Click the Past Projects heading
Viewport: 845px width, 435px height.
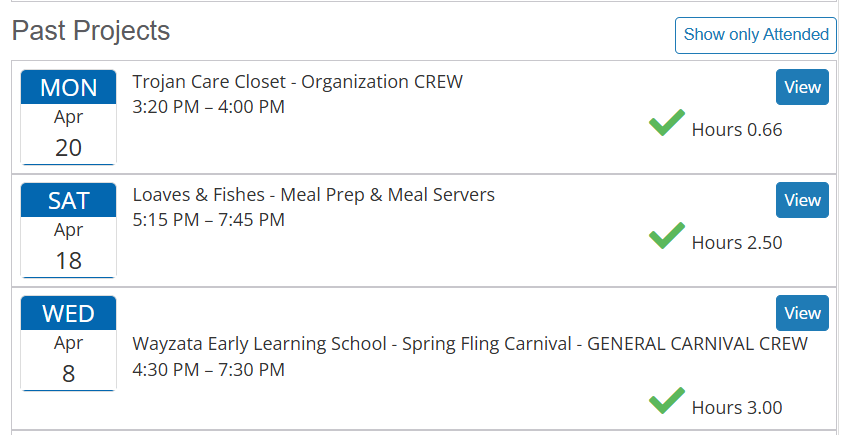[91, 31]
